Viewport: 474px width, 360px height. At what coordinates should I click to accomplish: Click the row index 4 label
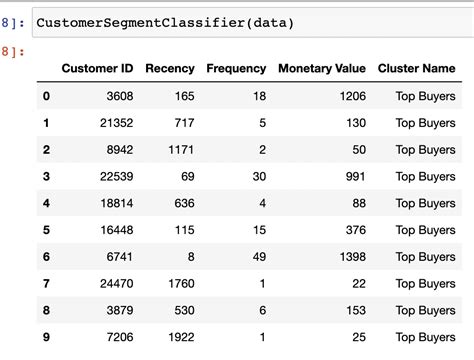(46, 203)
